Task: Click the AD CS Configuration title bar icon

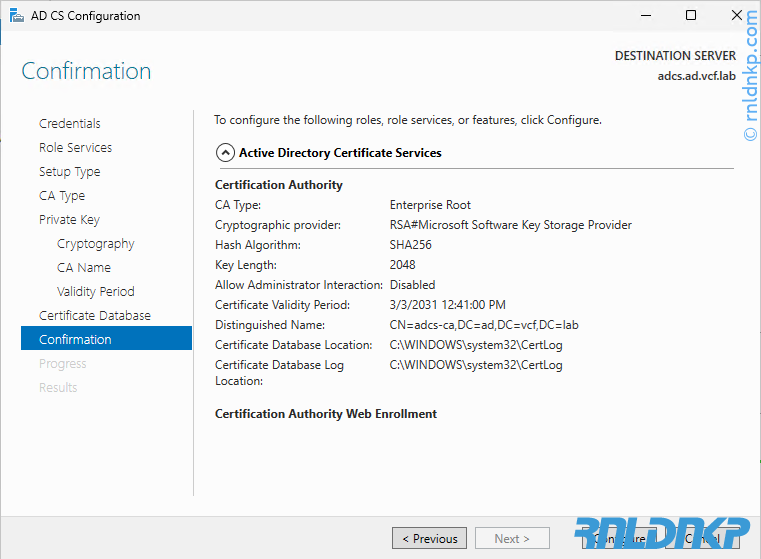Action: 17,15
